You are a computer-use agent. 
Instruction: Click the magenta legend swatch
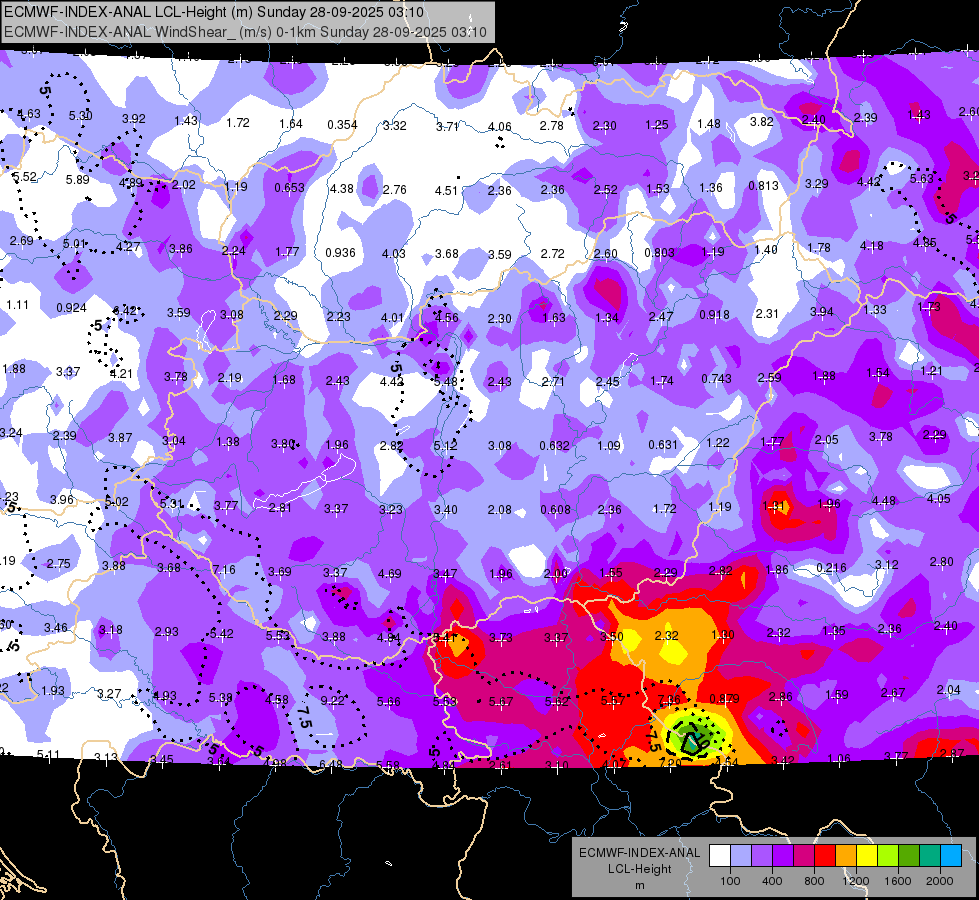(x=804, y=856)
